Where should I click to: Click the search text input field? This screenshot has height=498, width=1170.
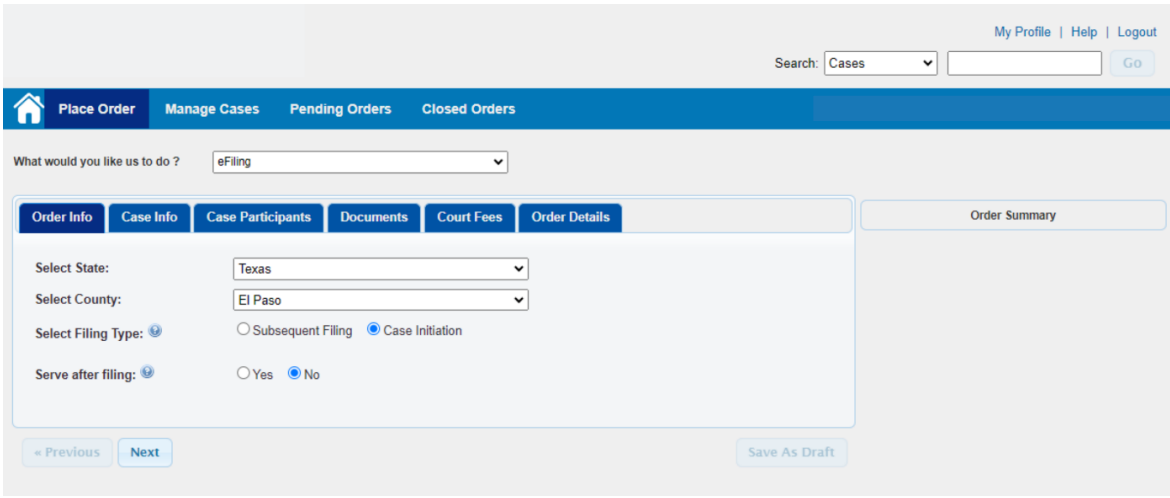[x=1024, y=64]
